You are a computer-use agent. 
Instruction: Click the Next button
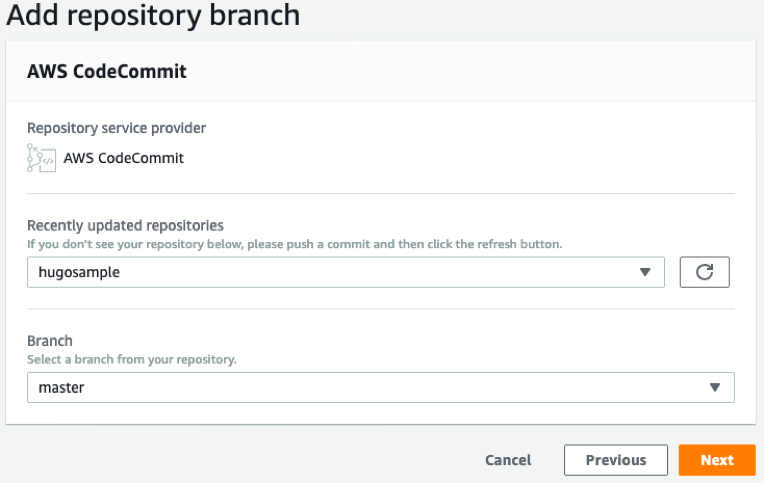tap(717, 460)
